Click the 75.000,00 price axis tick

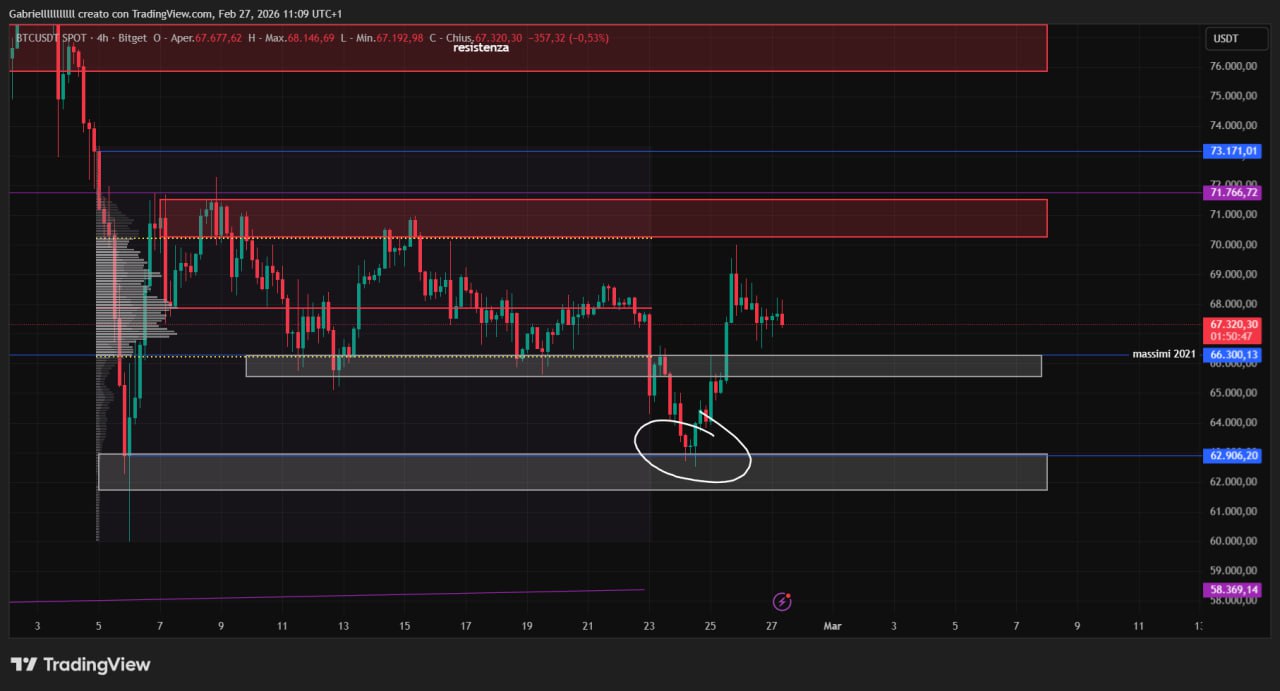coord(1233,96)
